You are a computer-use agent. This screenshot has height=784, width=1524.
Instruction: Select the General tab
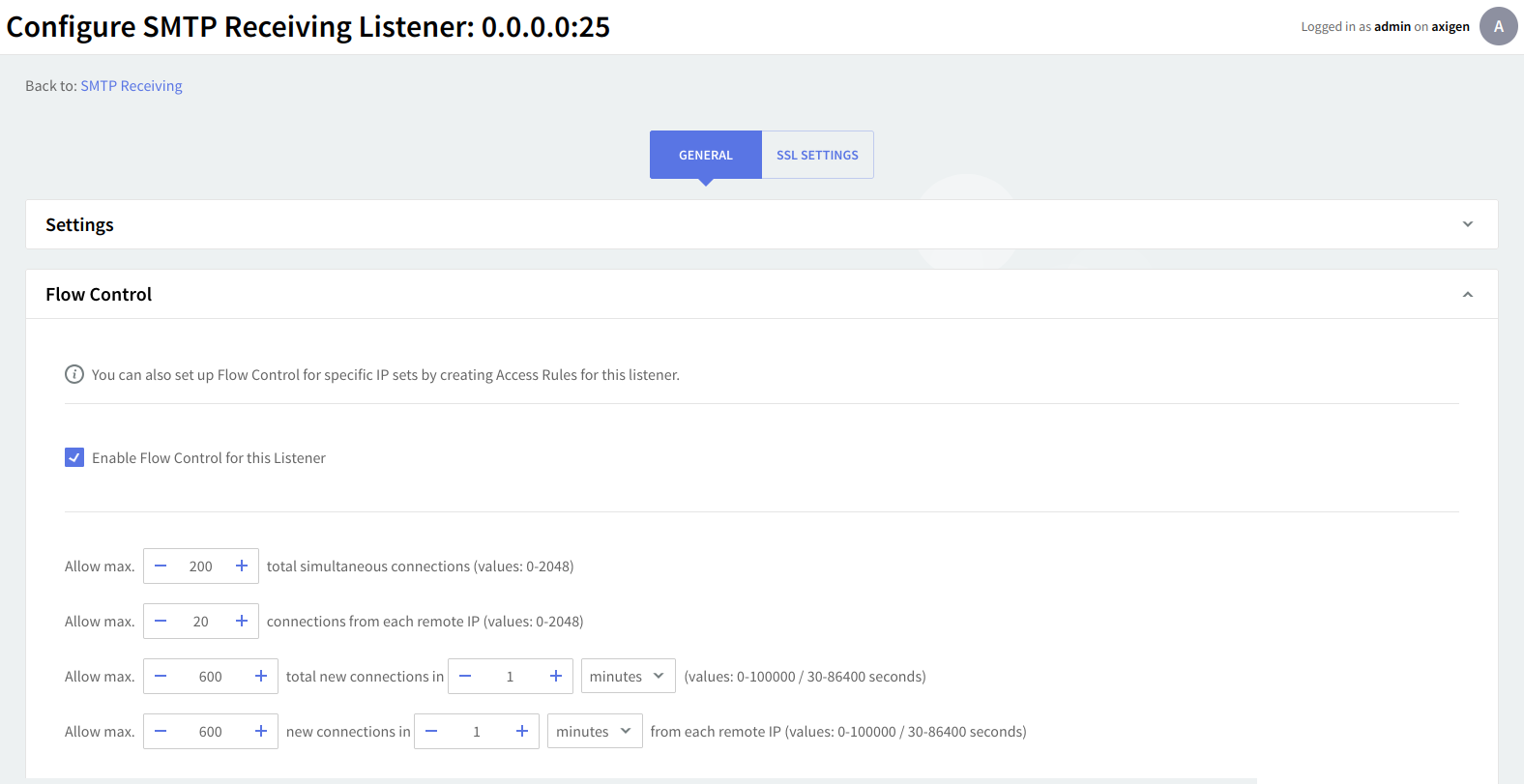point(705,155)
